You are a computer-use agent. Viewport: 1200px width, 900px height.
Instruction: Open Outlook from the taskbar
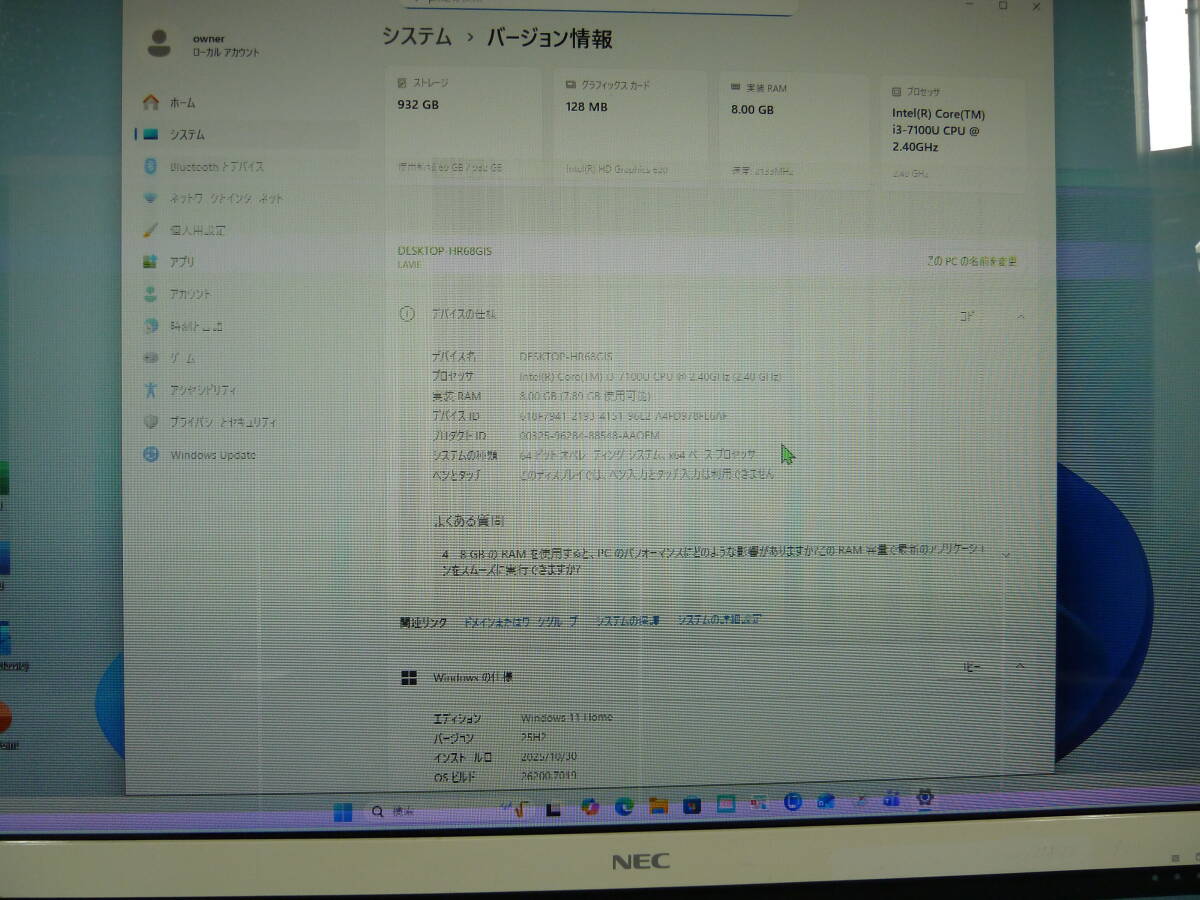[826, 801]
